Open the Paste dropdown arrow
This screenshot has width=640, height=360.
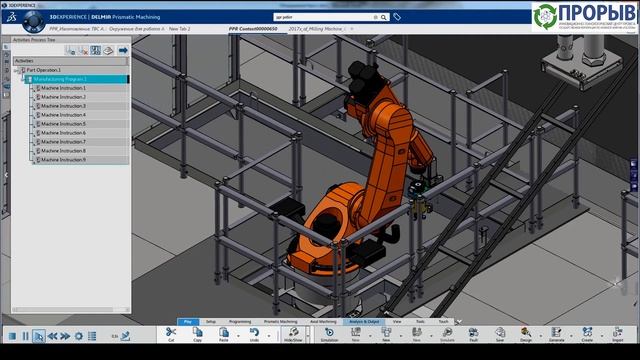[x=238, y=337]
